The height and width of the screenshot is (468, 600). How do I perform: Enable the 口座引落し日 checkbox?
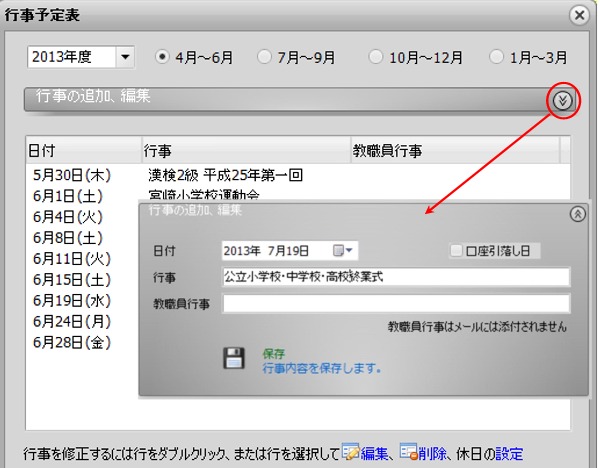point(458,250)
